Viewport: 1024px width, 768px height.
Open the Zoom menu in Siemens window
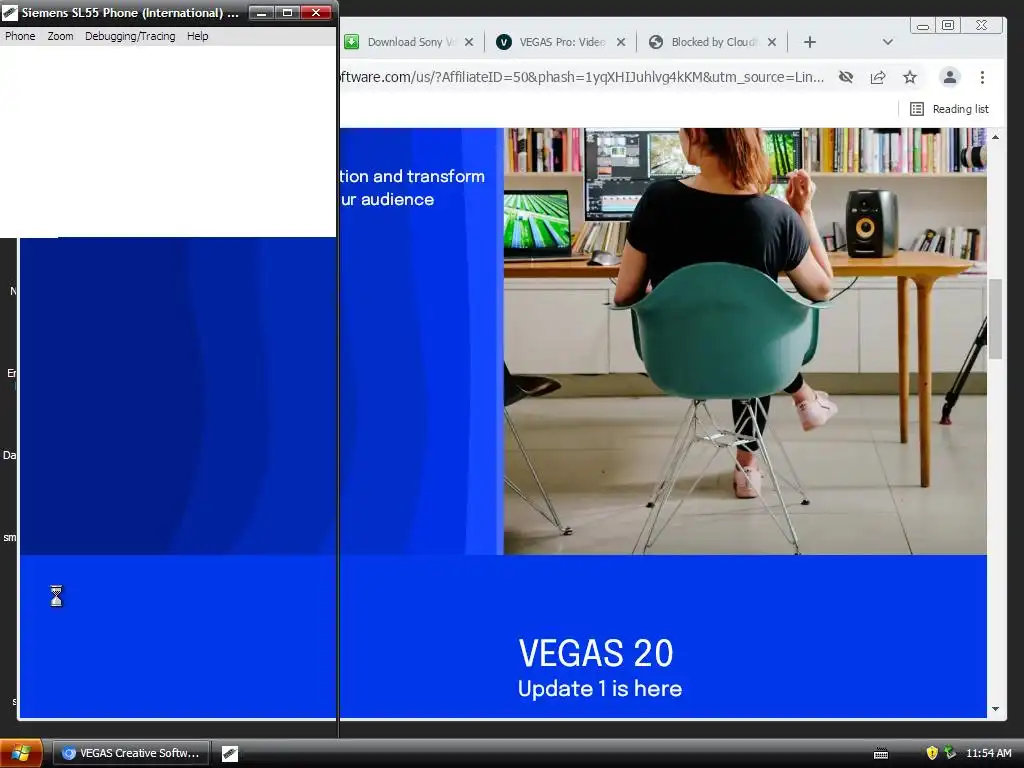click(x=60, y=36)
